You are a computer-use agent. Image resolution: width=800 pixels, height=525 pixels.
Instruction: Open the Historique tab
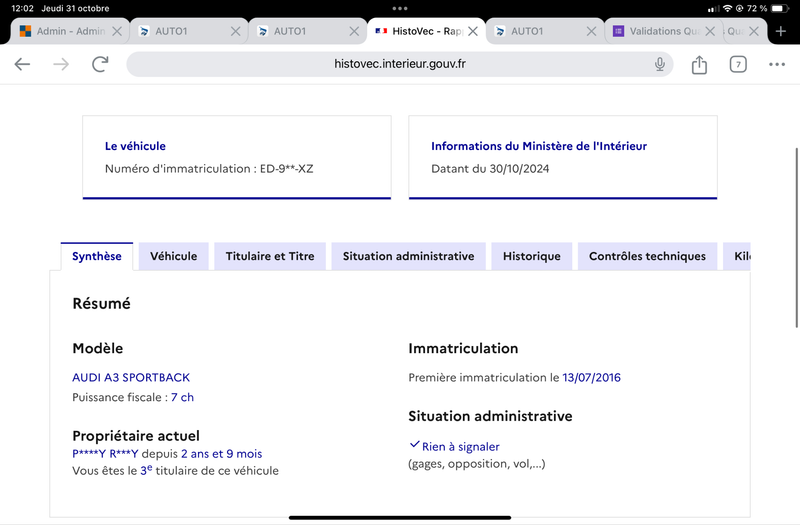[532, 256]
